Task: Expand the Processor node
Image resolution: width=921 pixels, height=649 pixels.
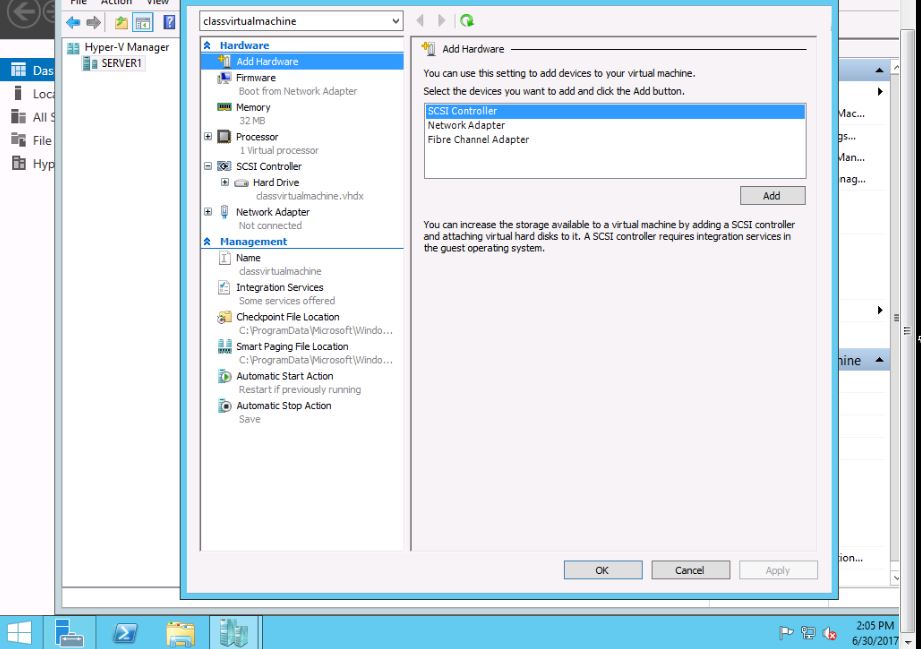Action: pos(208,136)
